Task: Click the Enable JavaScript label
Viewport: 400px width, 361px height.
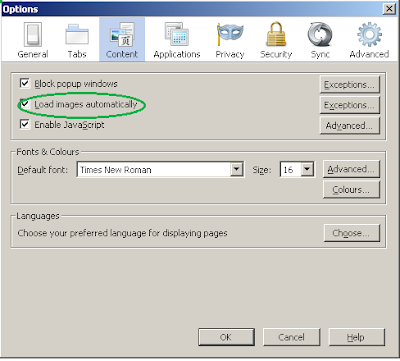Action: (x=69, y=125)
